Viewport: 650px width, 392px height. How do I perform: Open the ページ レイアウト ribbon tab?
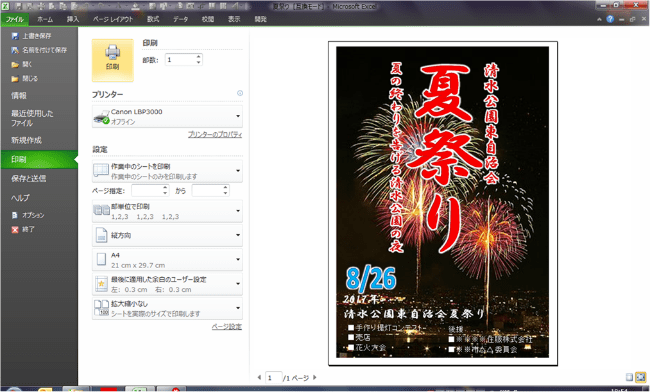click(113, 19)
